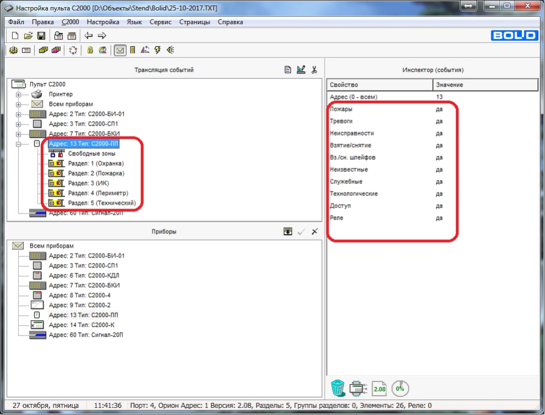Open a configuration file from disk
Screen dimensions: 545x415
tap(28, 35)
